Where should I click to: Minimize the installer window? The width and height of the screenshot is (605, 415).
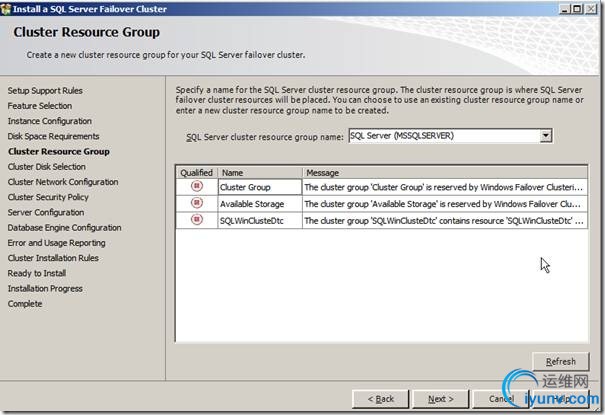(x=564, y=8)
